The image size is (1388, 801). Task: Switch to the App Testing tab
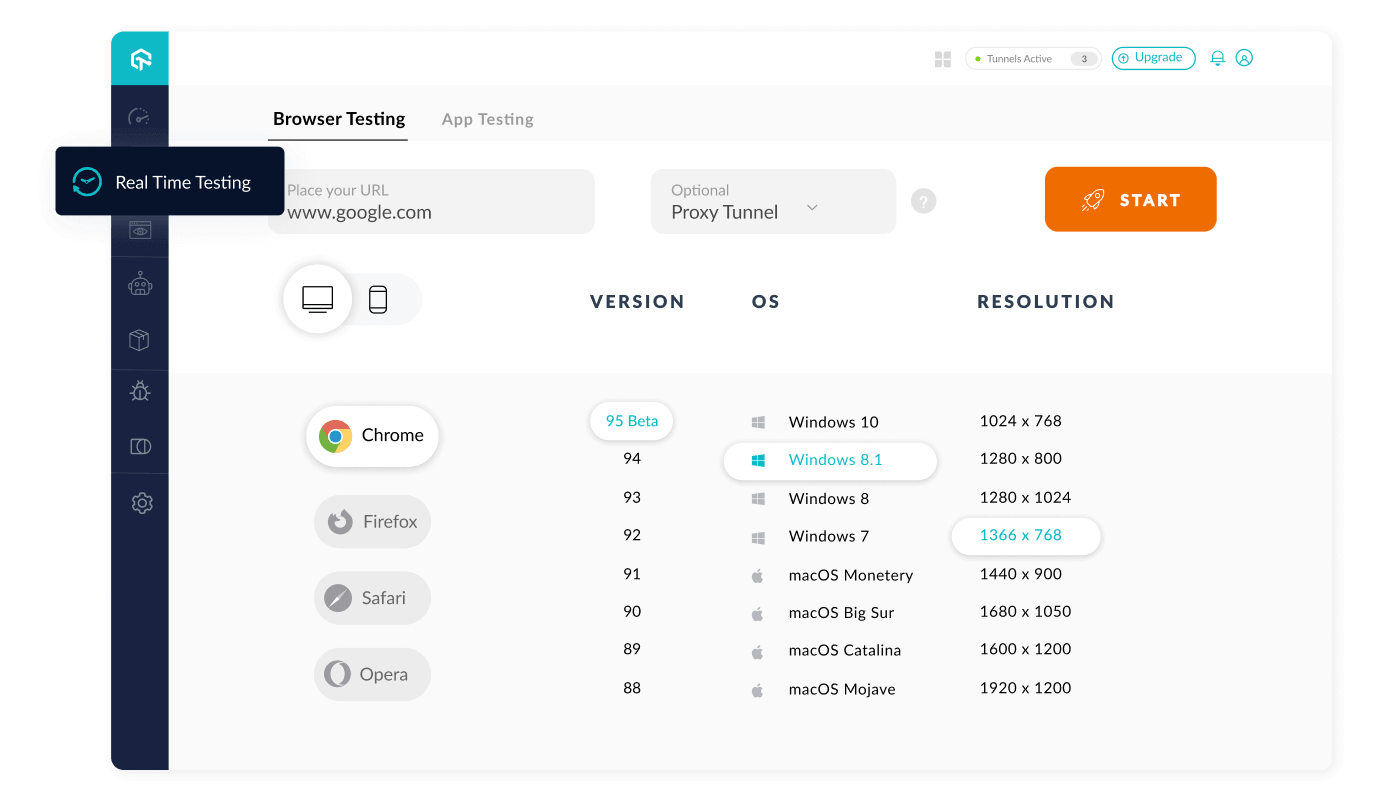pyautogui.click(x=487, y=118)
